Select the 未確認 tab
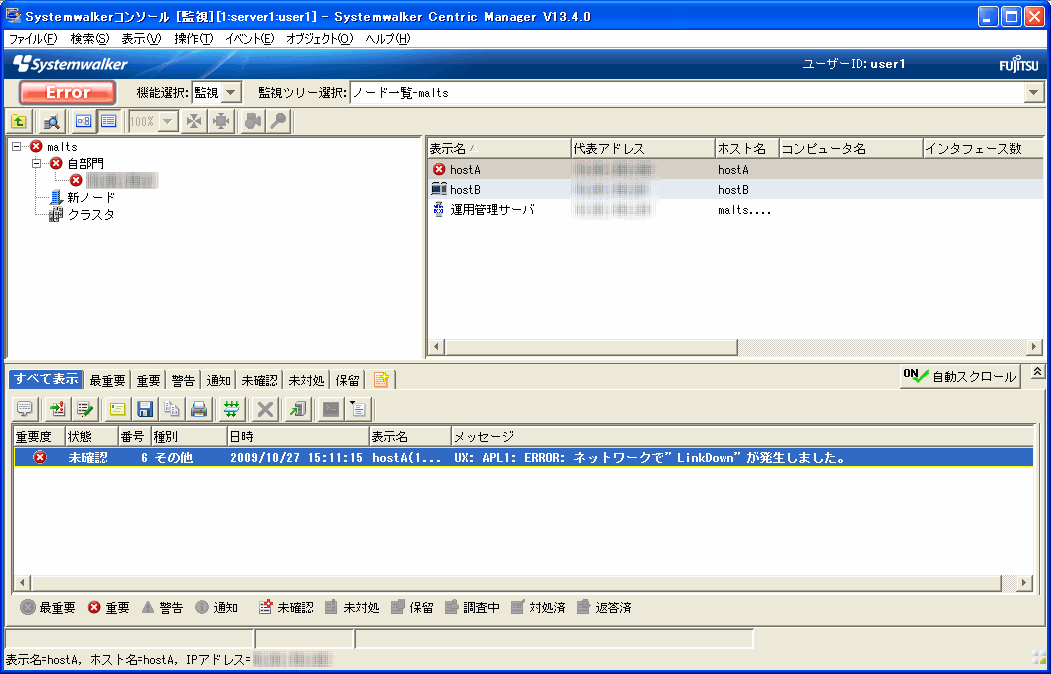Viewport: 1051px width, 674px height. [x=259, y=380]
